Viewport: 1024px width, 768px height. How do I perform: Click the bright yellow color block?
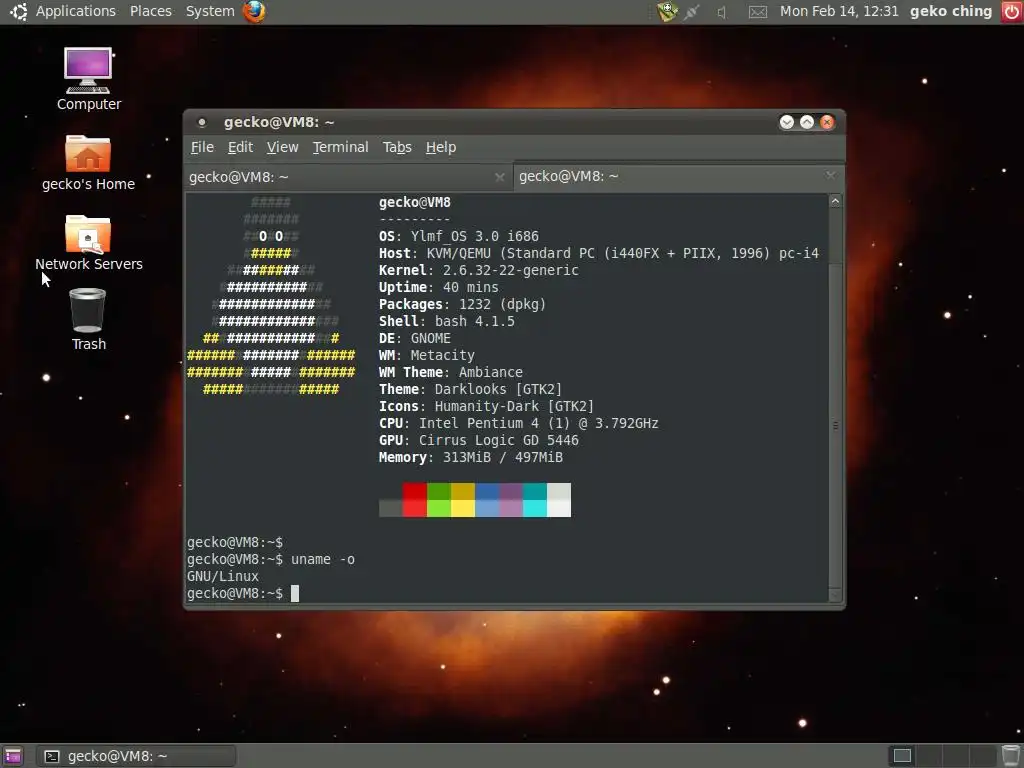click(x=463, y=508)
